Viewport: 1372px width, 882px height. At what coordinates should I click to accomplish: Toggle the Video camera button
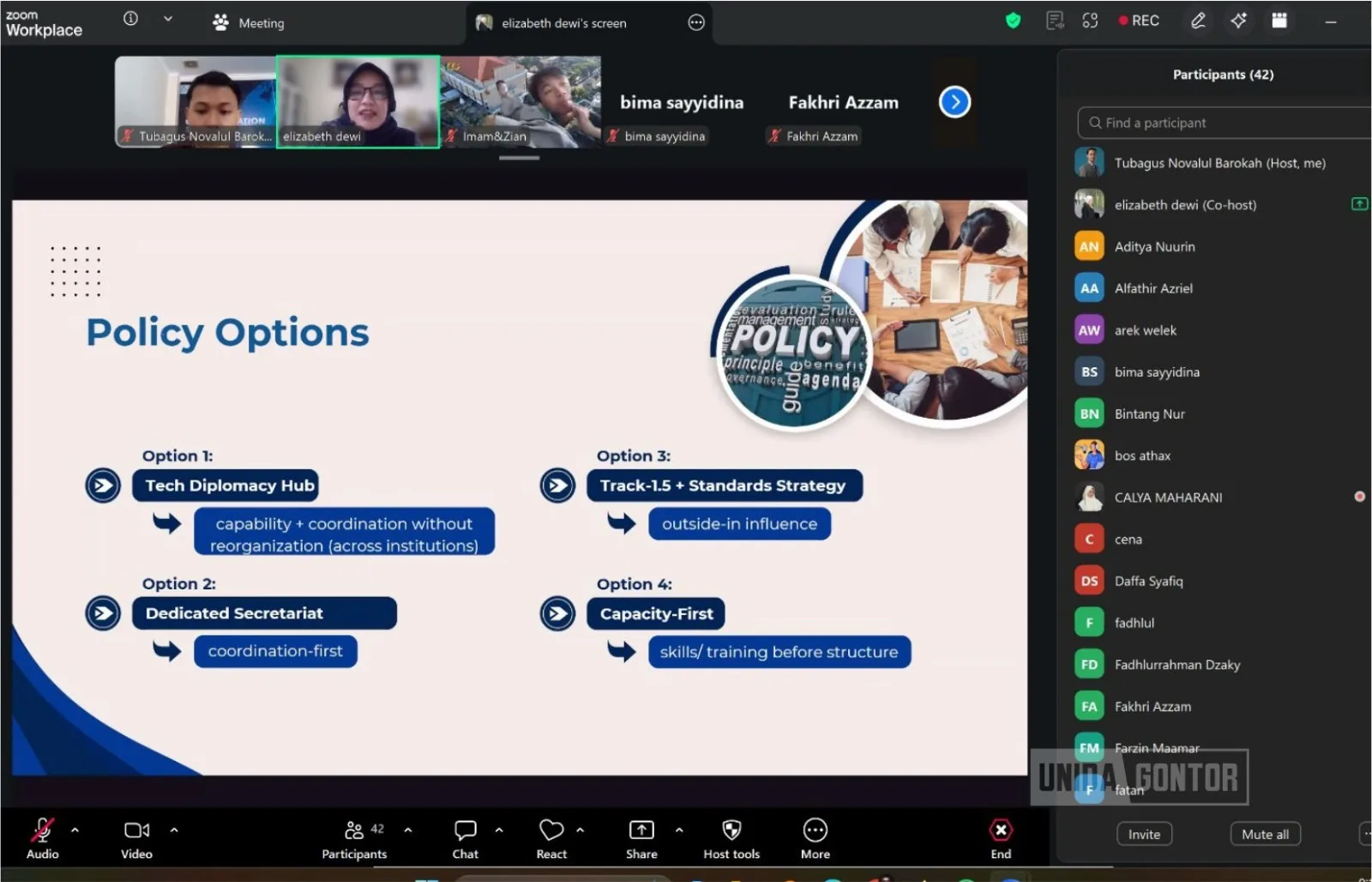(136, 838)
